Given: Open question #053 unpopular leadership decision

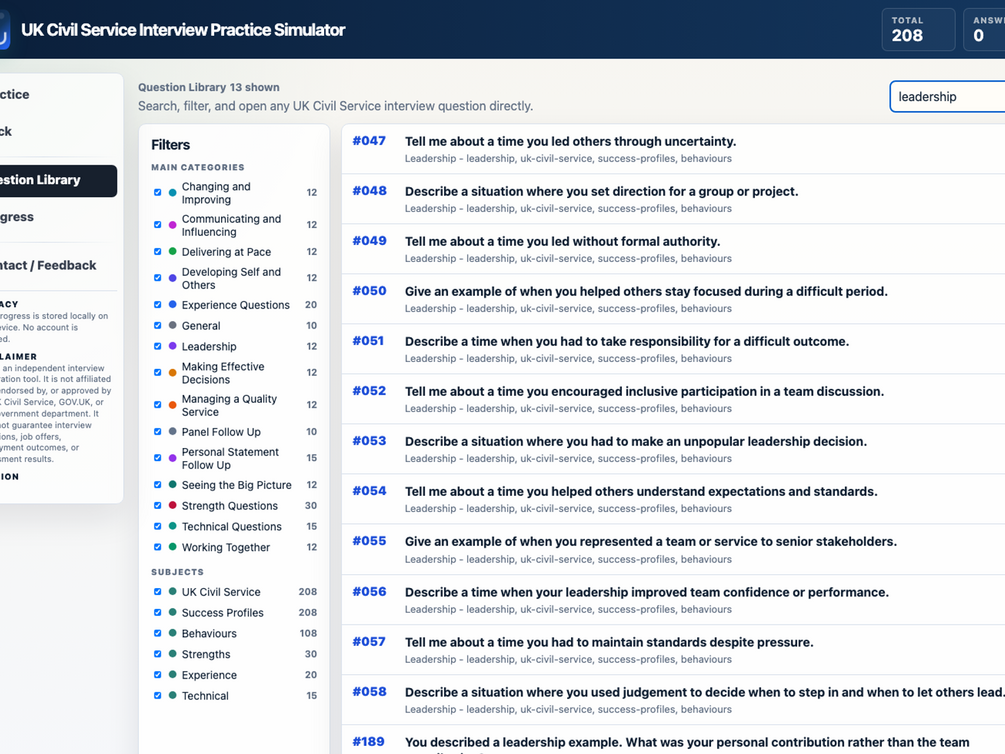Looking at the screenshot, I should coord(673,449).
